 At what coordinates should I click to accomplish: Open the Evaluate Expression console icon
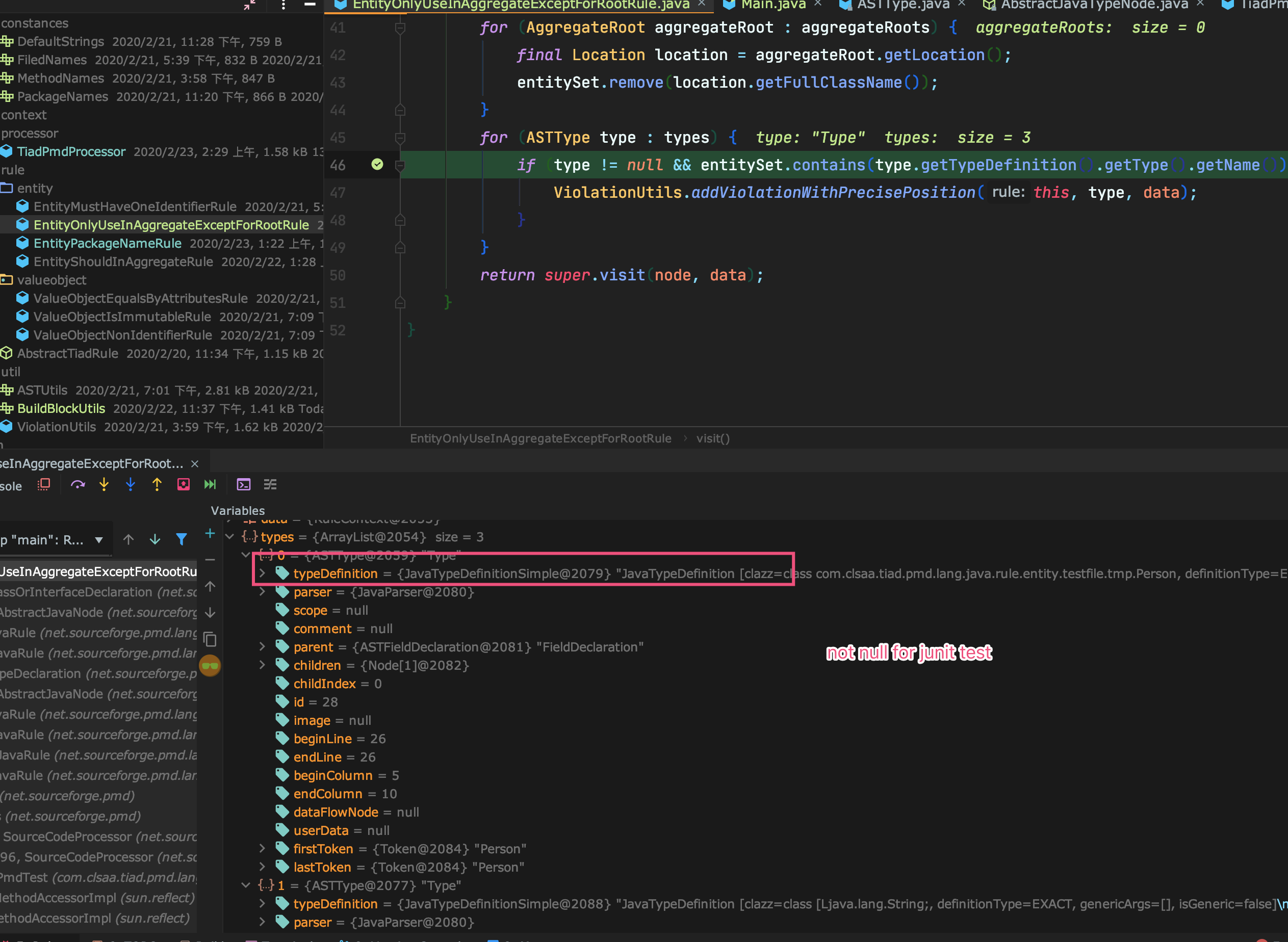click(x=244, y=485)
